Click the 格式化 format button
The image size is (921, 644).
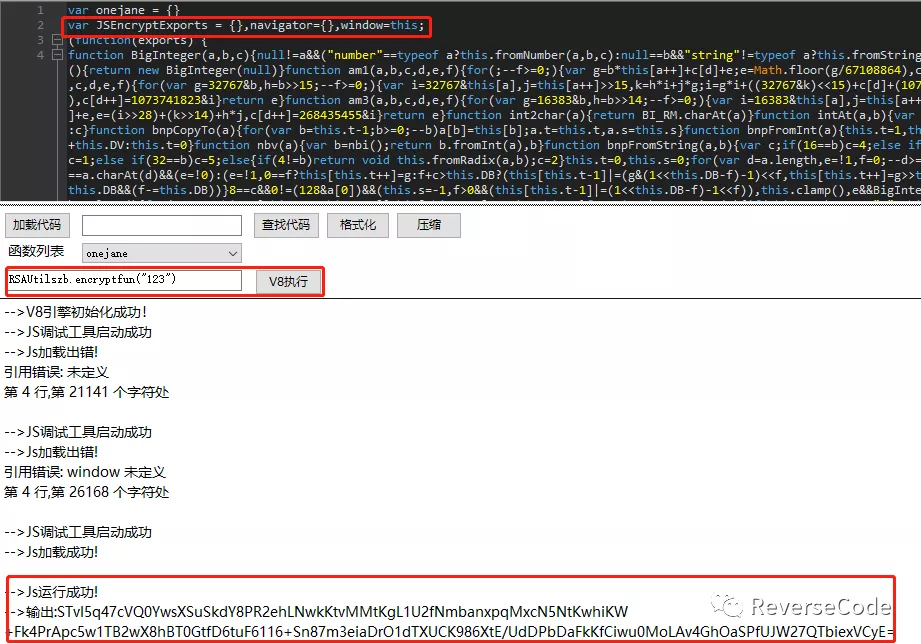pyautogui.click(x=358, y=225)
